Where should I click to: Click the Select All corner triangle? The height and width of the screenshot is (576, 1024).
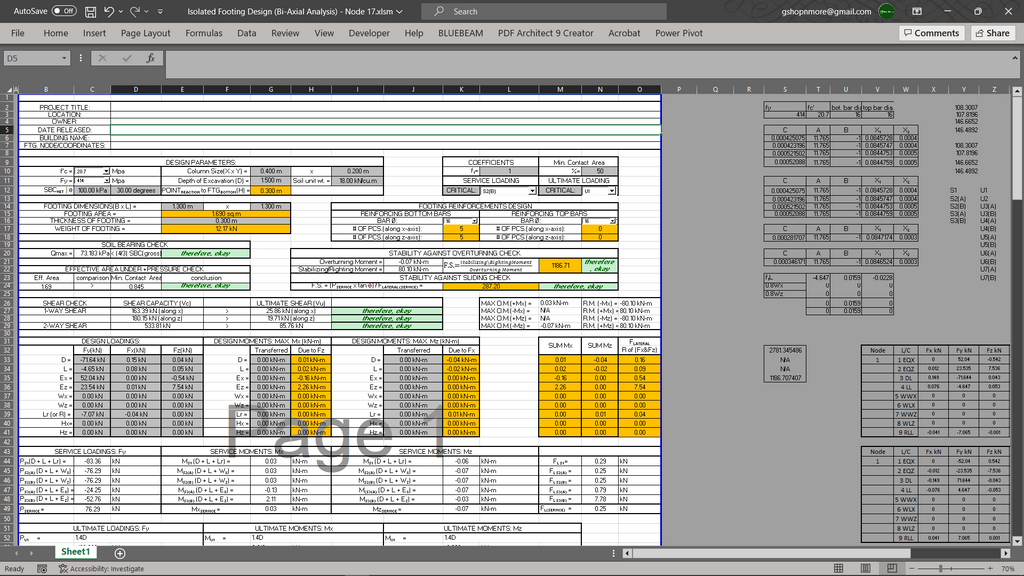click(9, 89)
